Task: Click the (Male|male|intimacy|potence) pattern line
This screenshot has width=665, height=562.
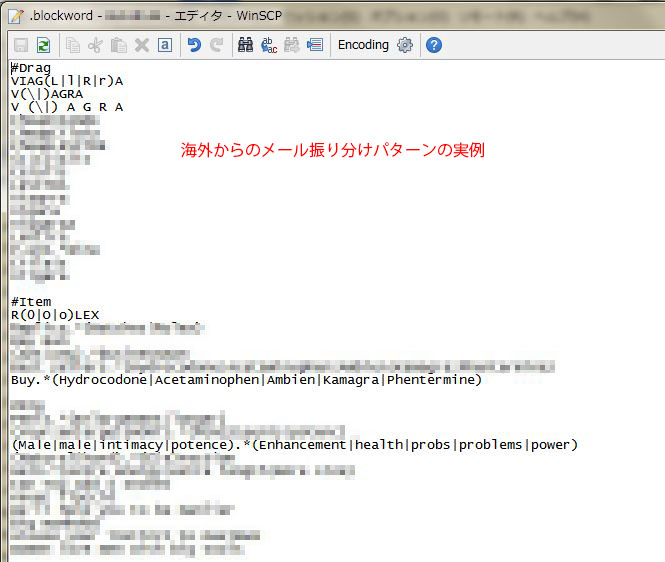Action: pyautogui.click(x=295, y=445)
